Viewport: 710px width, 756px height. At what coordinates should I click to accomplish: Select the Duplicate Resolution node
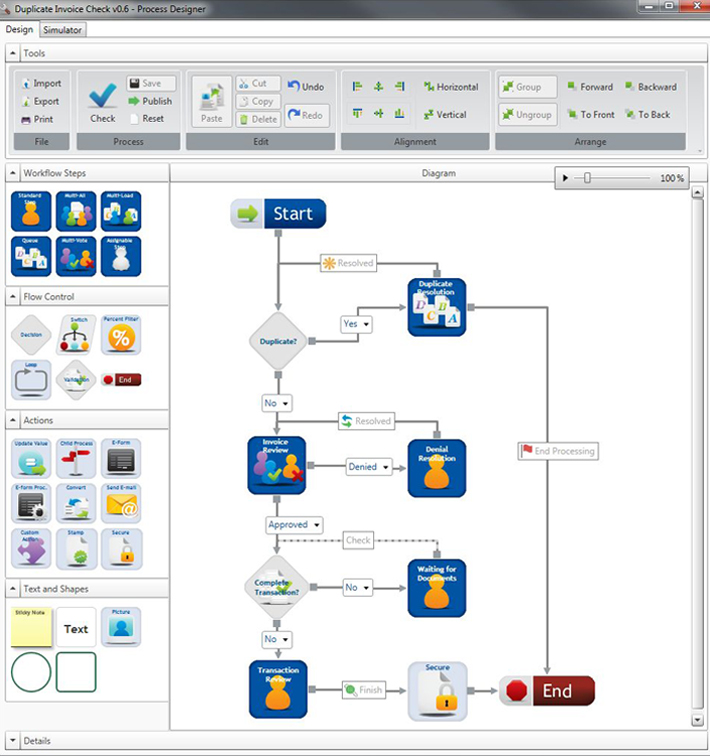pos(437,307)
